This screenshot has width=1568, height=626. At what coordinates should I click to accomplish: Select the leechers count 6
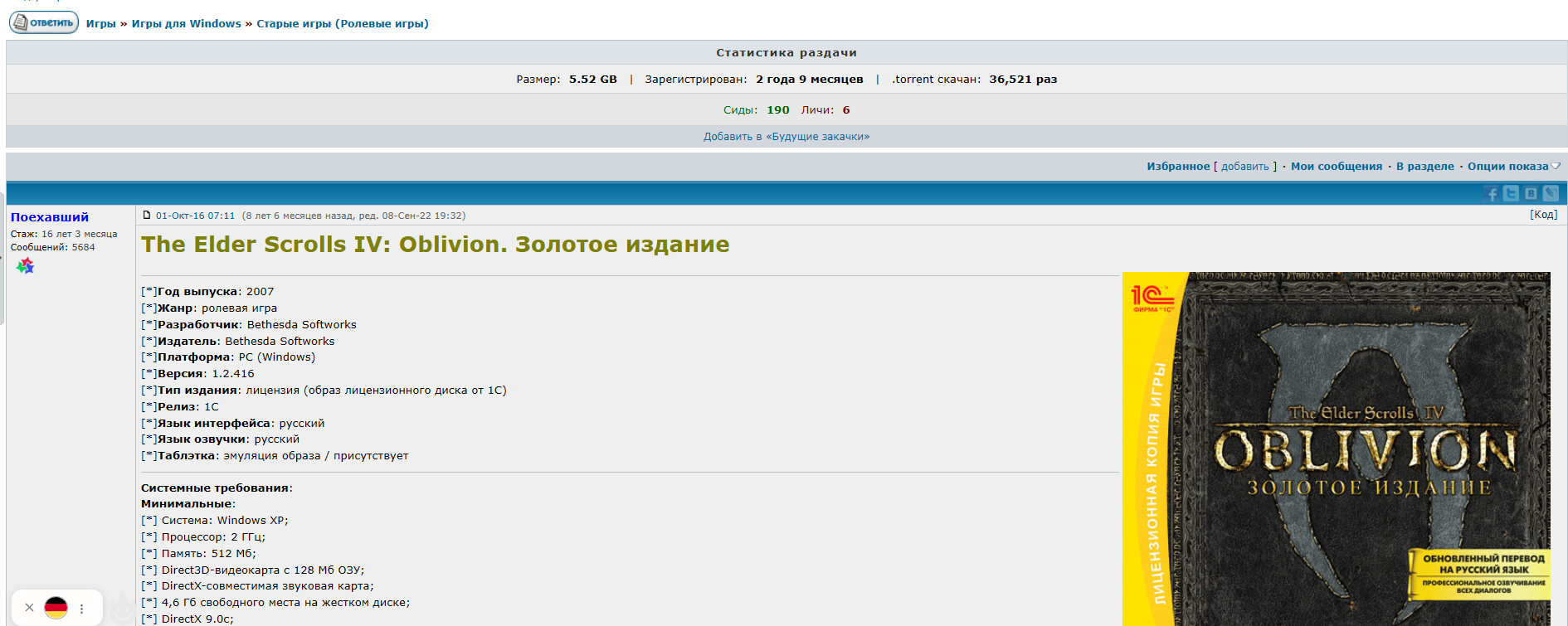pyautogui.click(x=846, y=110)
